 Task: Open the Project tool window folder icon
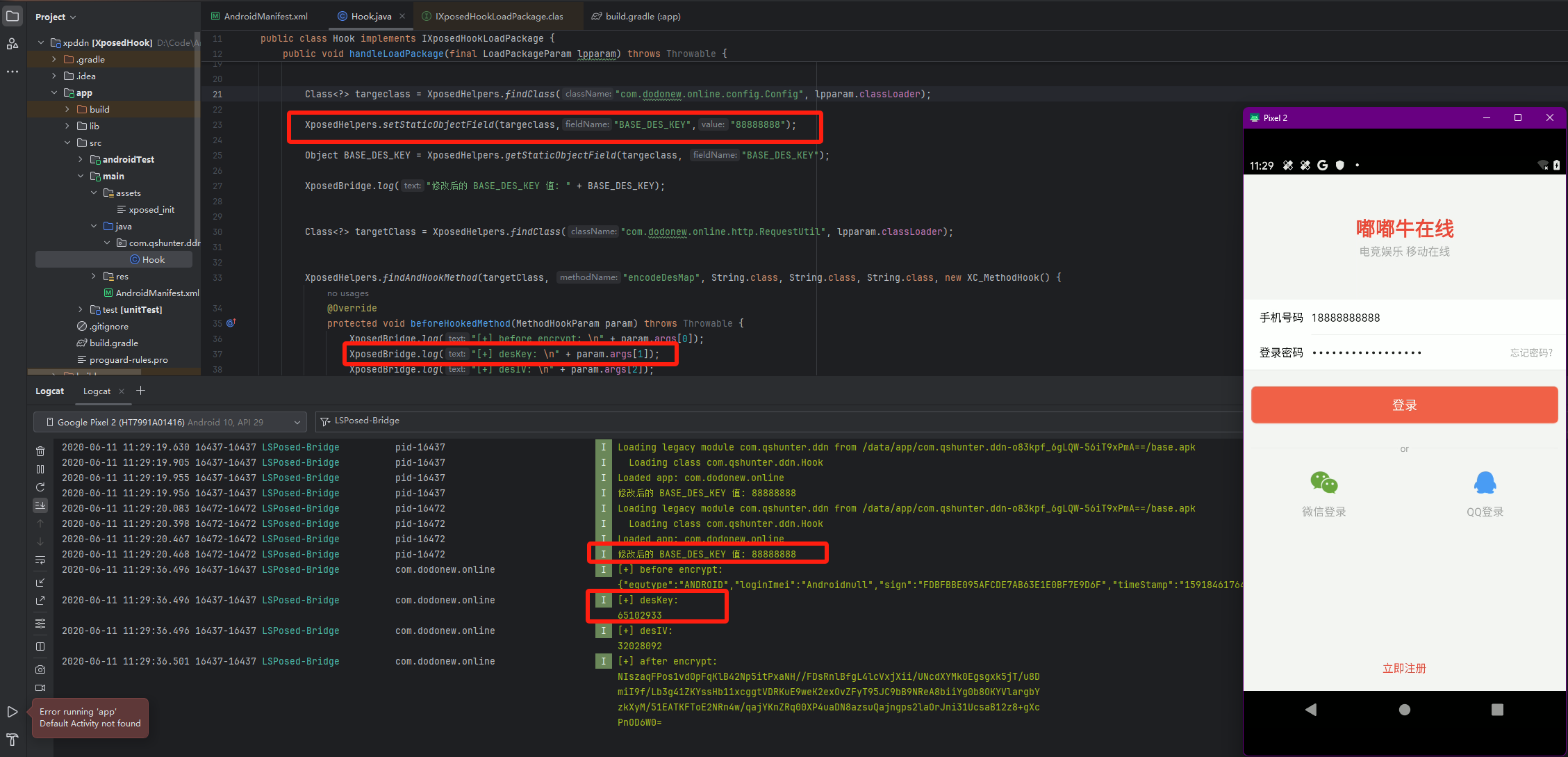coord(13,16)
